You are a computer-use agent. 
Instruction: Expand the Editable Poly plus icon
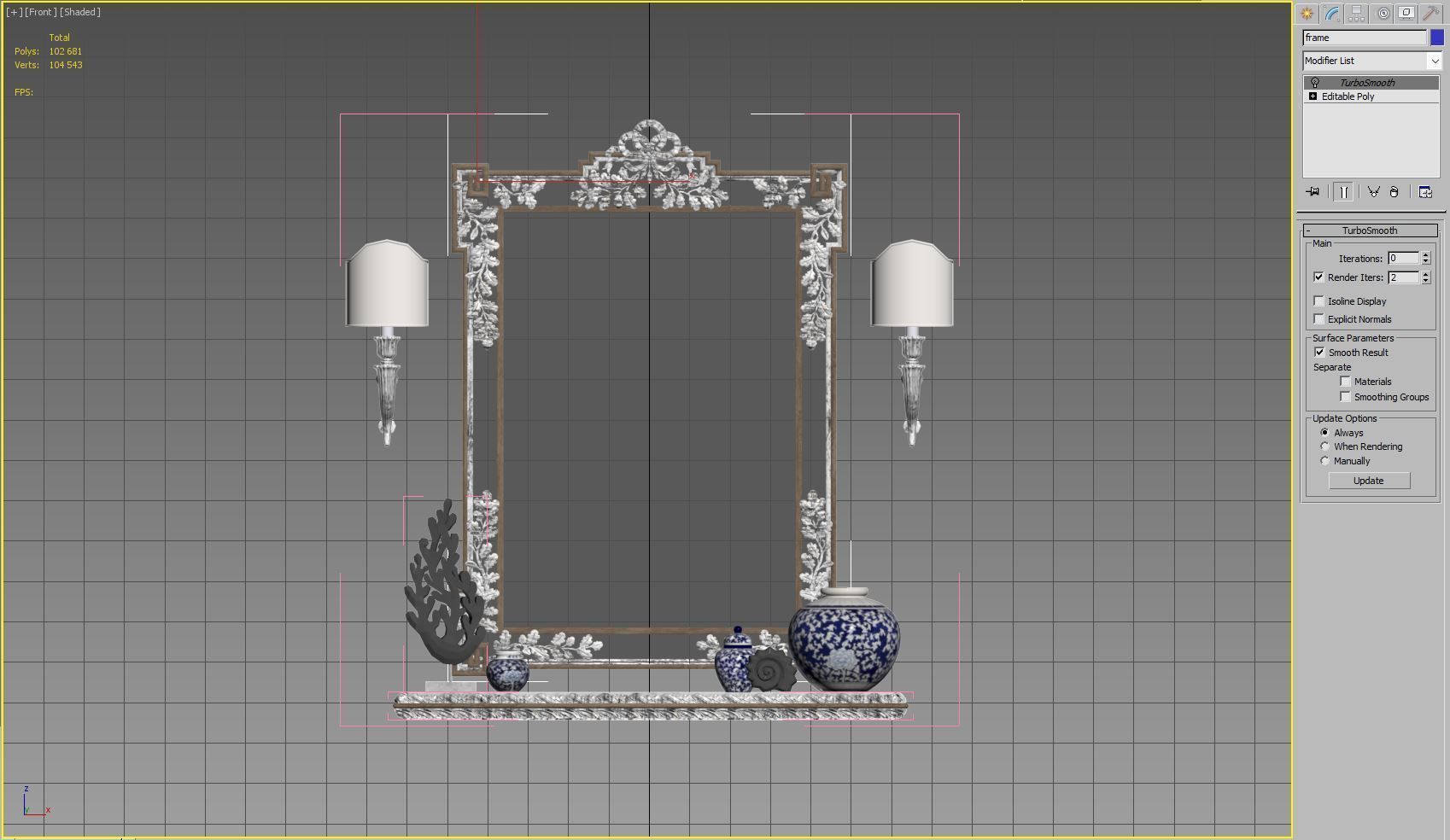pos(1313,96)
